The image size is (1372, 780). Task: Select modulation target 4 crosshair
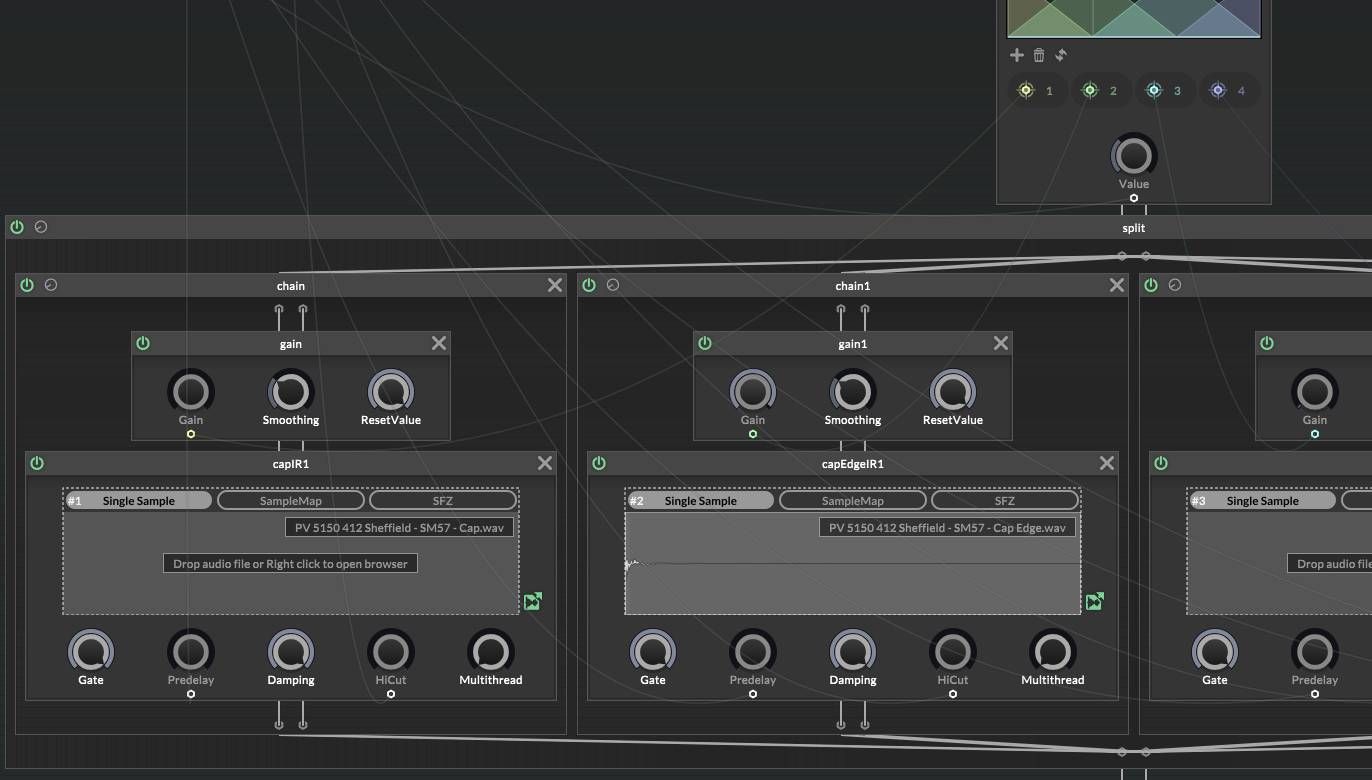click(1217, 90)
